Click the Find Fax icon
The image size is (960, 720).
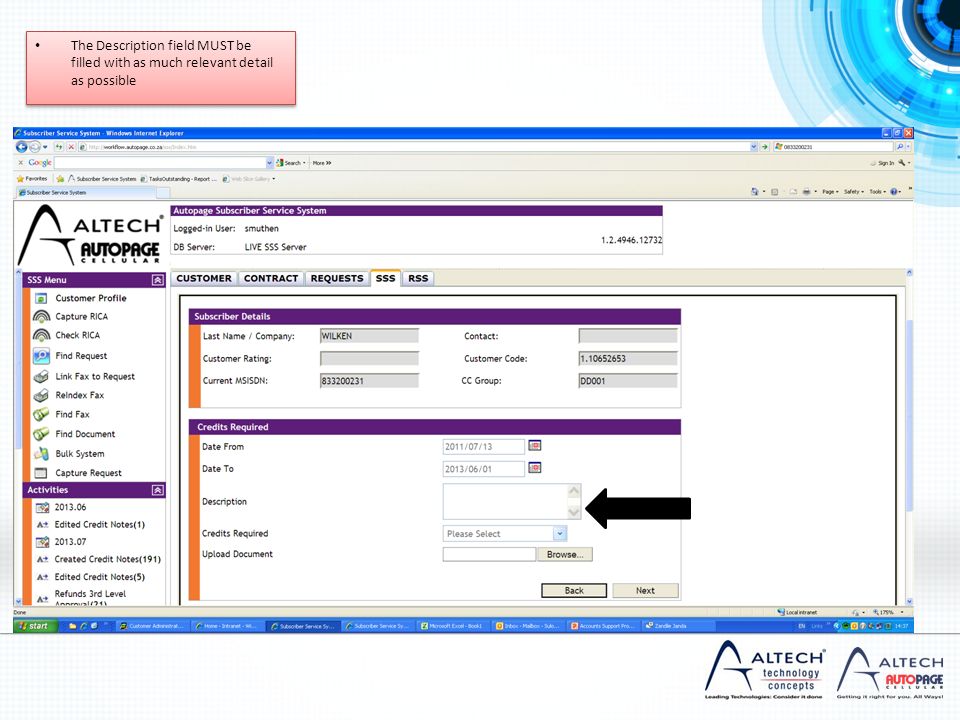[x=41, y=414]
